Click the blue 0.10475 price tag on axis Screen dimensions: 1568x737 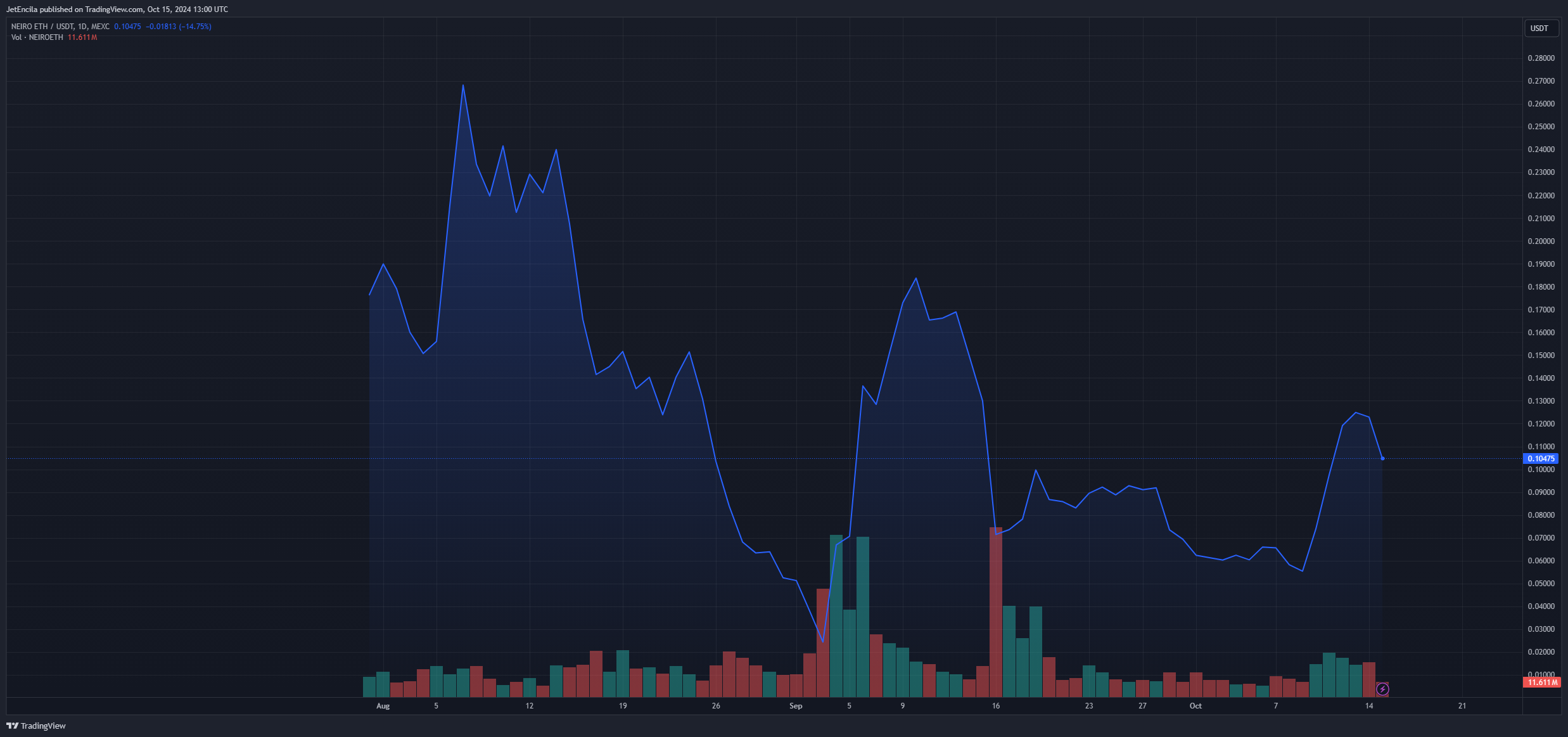(x=1540, y=458)
